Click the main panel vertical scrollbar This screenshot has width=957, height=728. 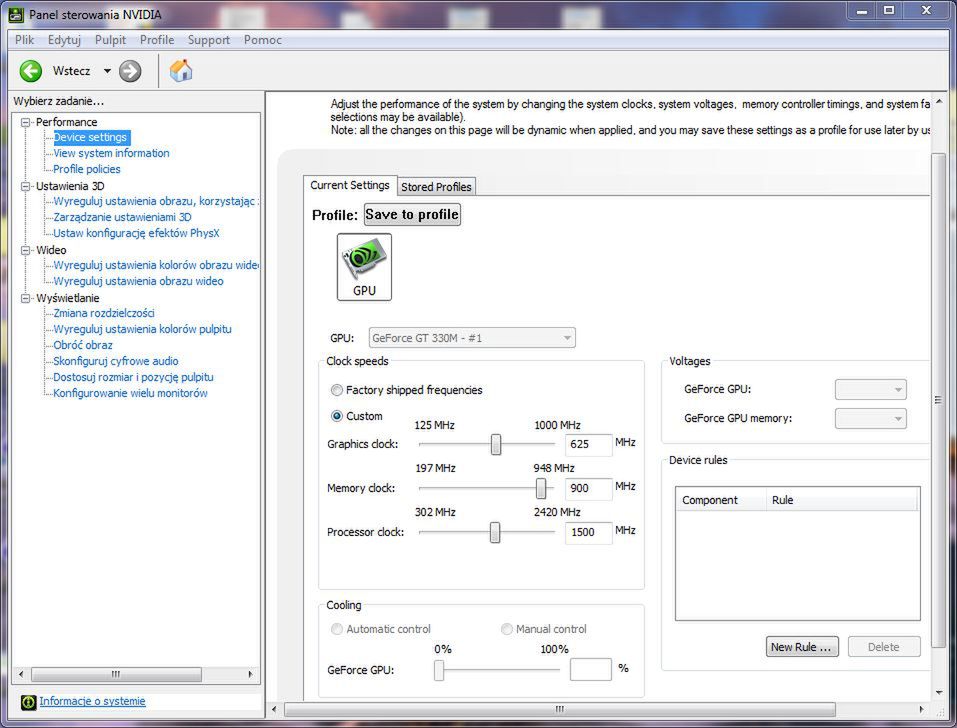938,400
